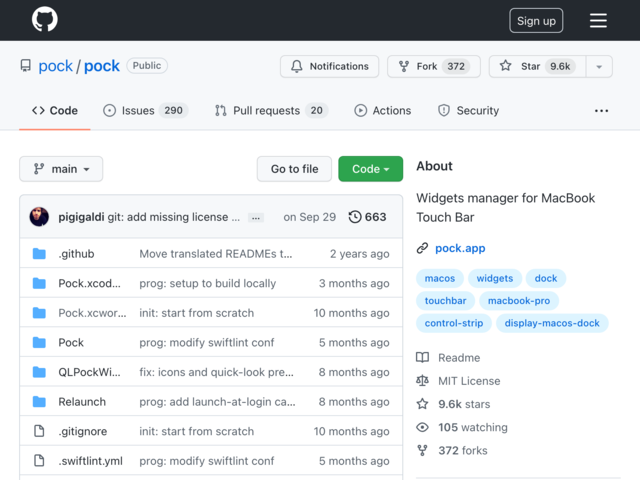
Task: Open the Star dropdown arrow
Action: tap(599, 66)
